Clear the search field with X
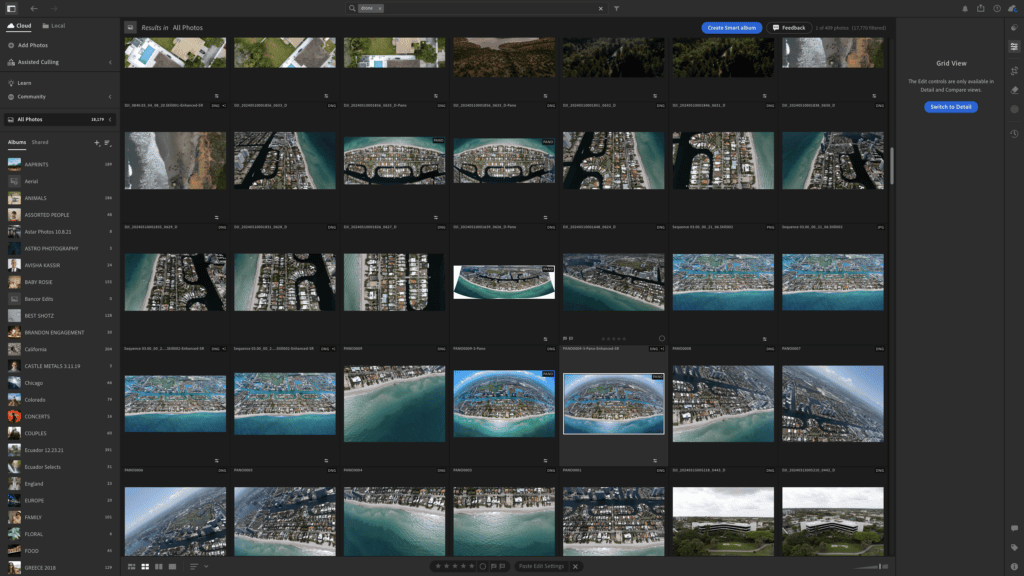 [x=601, y=8]
